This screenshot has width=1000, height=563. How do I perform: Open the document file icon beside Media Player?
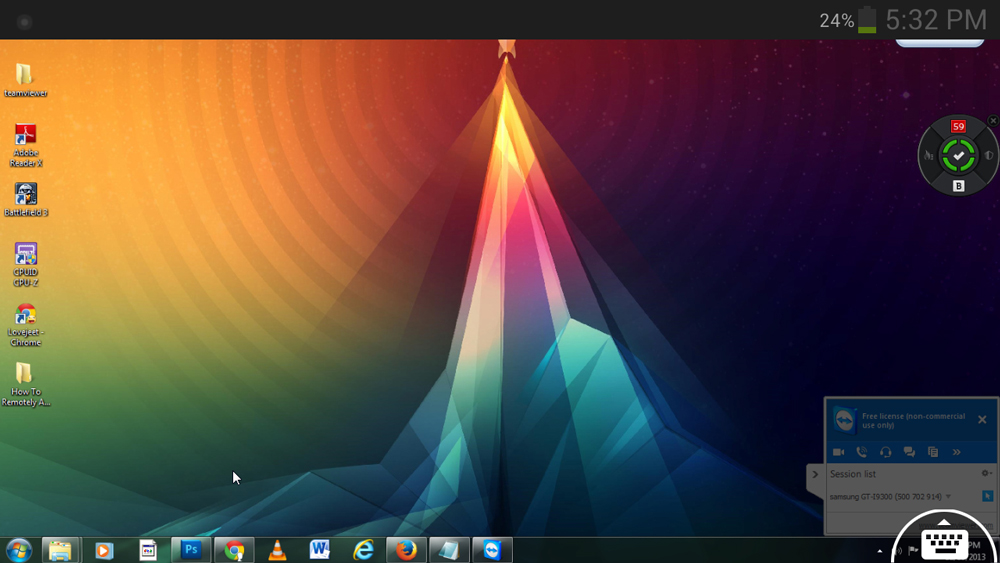point(148,550)
